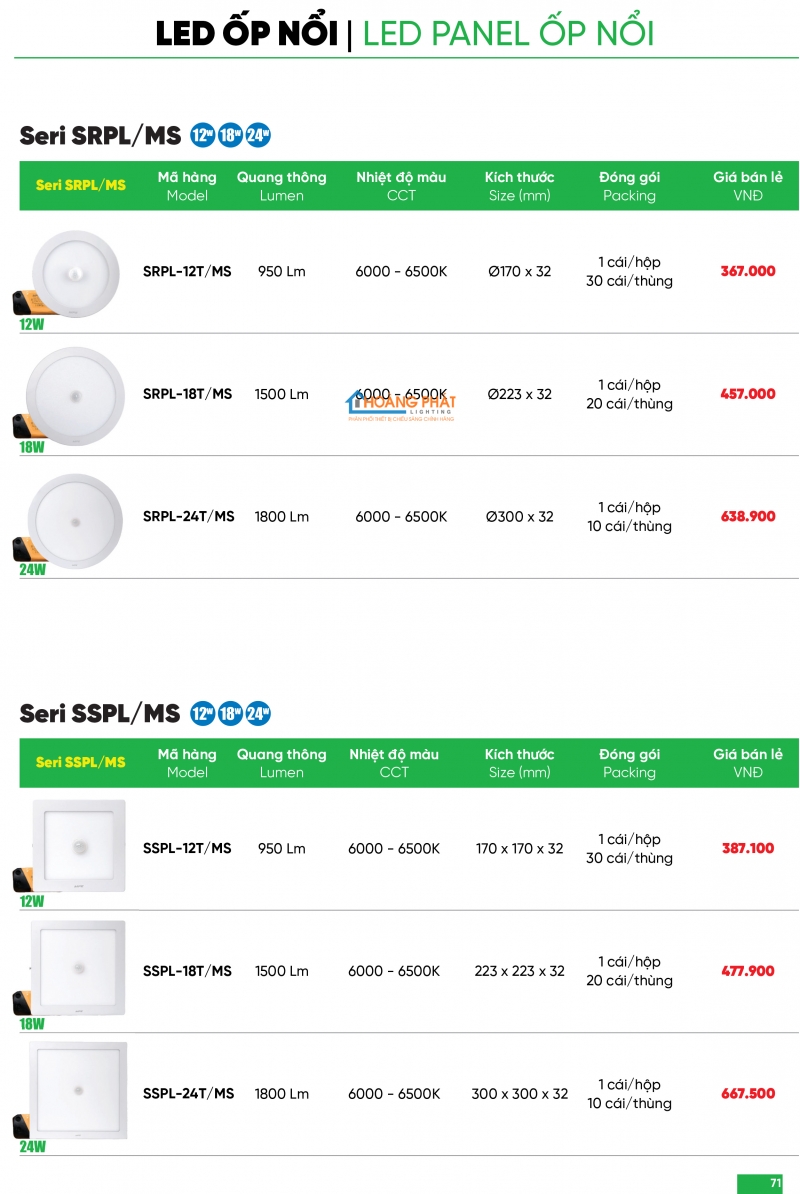Viewport: 800px width, 1194px height.
Task: Click the price 367.000
Action: [x=747, y=271]
